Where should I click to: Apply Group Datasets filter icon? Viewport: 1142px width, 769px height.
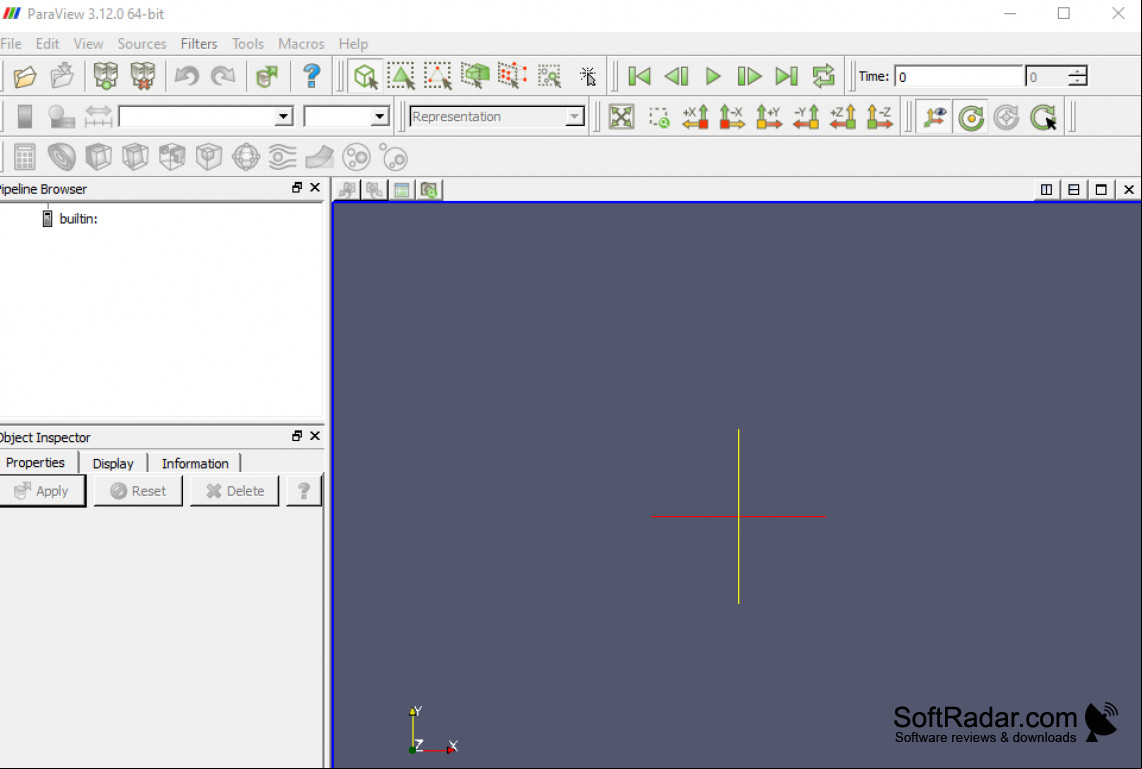pyautogui.click(x=357, y=157)
